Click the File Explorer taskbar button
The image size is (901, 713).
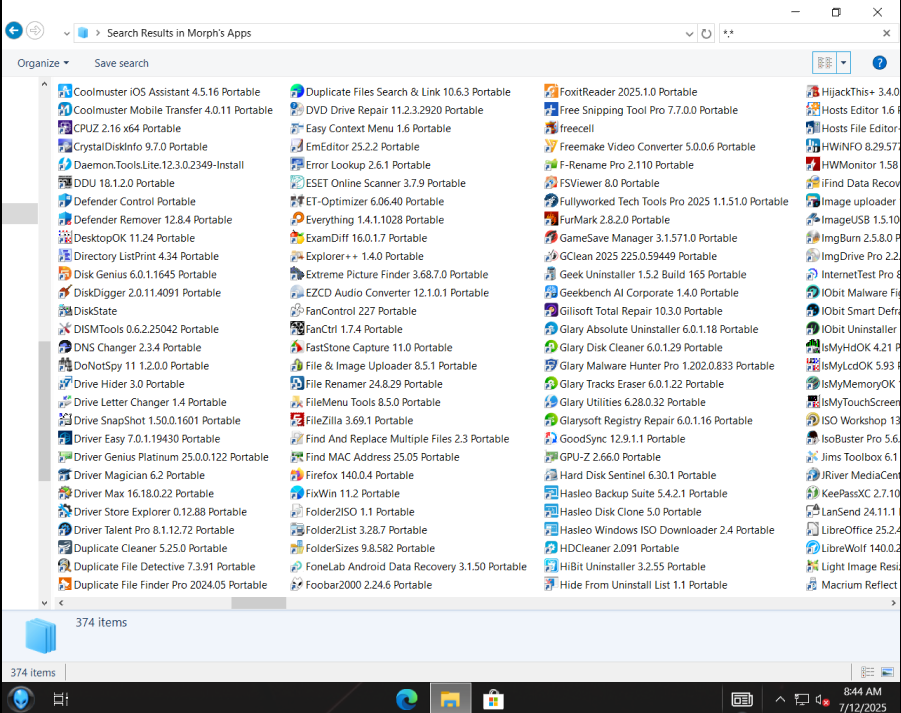[x=450, y=698]
